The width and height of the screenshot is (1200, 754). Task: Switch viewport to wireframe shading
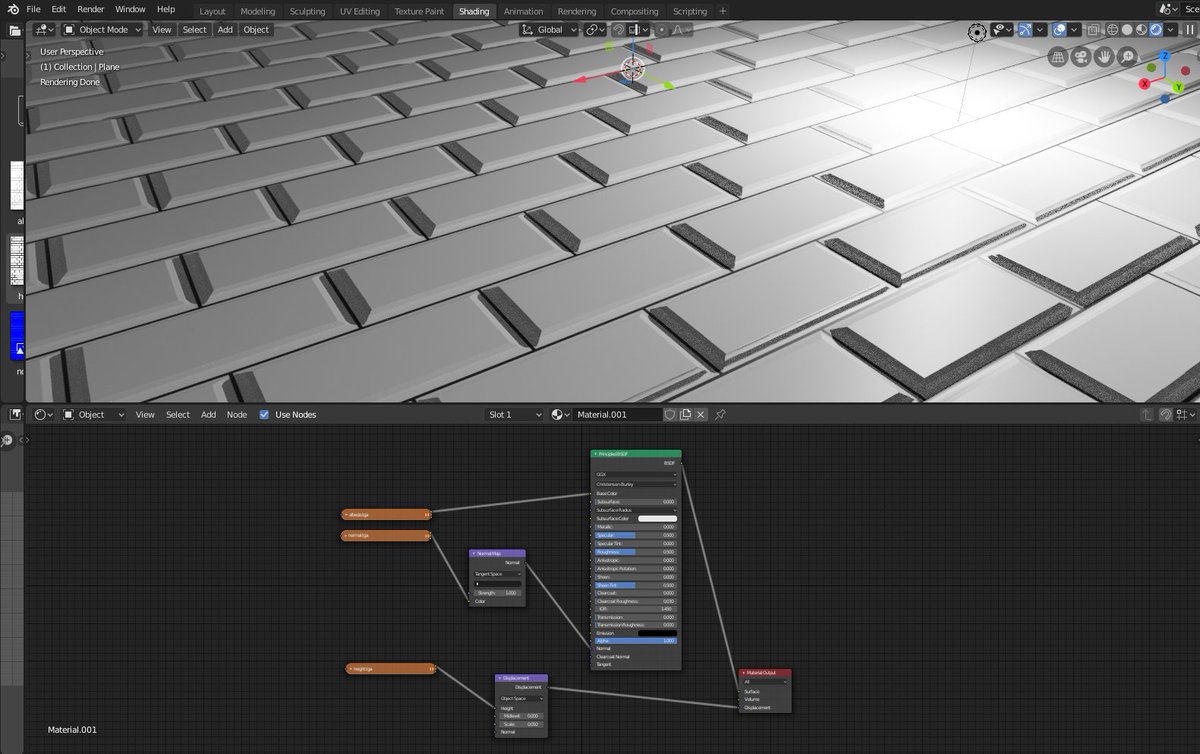coord(1112,30)
